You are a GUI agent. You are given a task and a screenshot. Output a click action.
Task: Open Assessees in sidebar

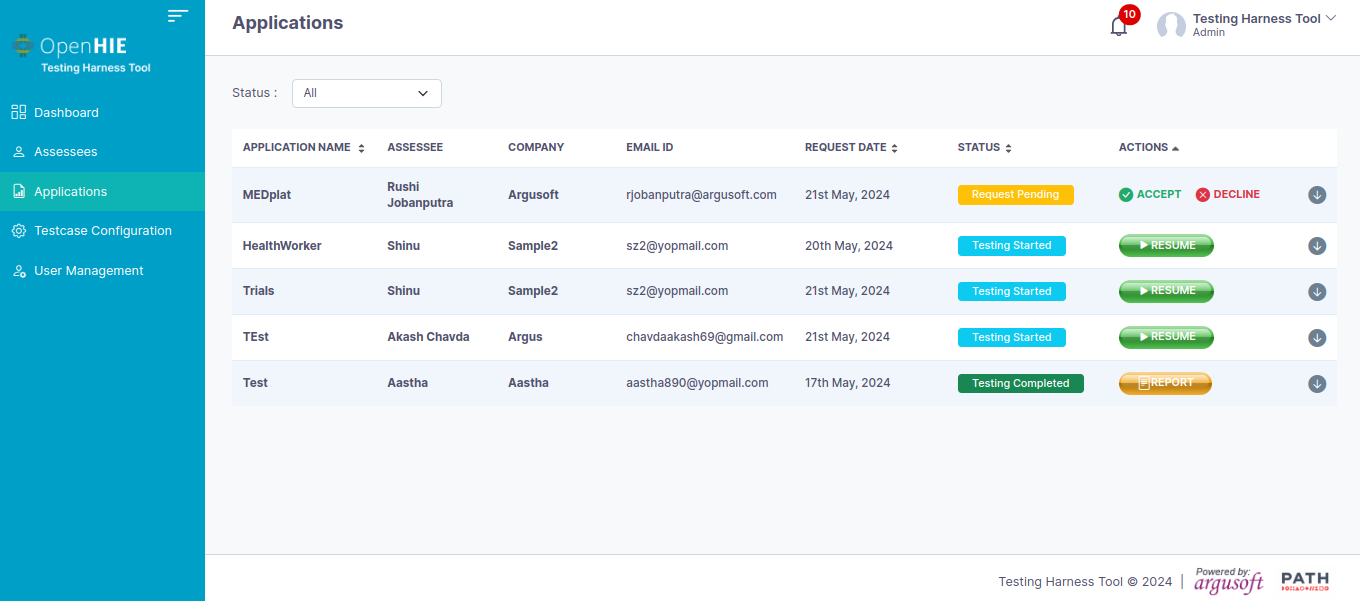[x=102, y=152]
